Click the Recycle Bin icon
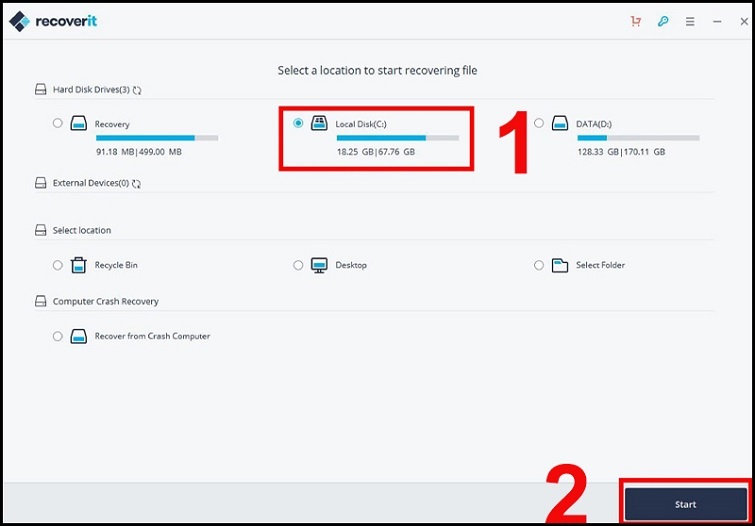The image size is (755, 526). click(x=79, y=265)
